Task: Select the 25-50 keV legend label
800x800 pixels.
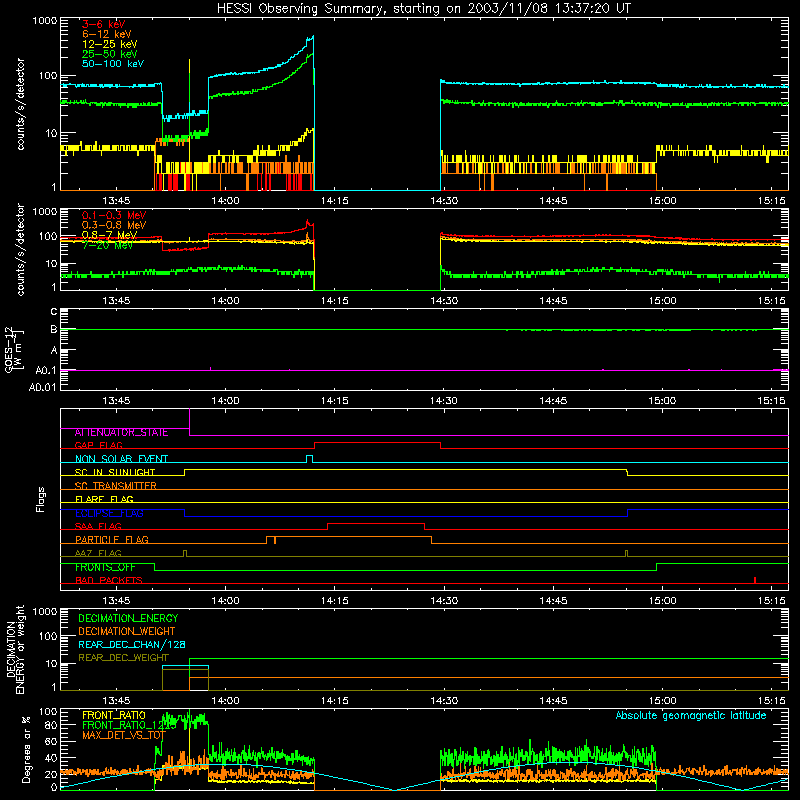Action: (x=109, y=54)
